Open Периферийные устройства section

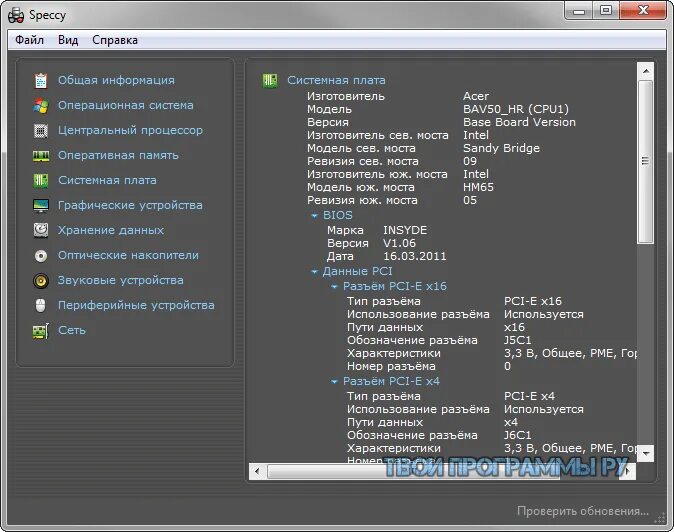tap(136, 305)
